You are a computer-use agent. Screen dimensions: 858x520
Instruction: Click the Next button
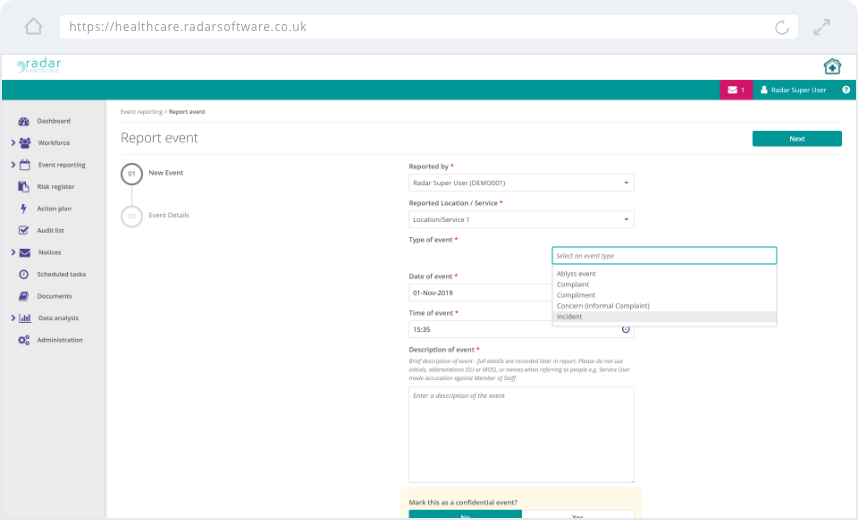pos(797,139)
